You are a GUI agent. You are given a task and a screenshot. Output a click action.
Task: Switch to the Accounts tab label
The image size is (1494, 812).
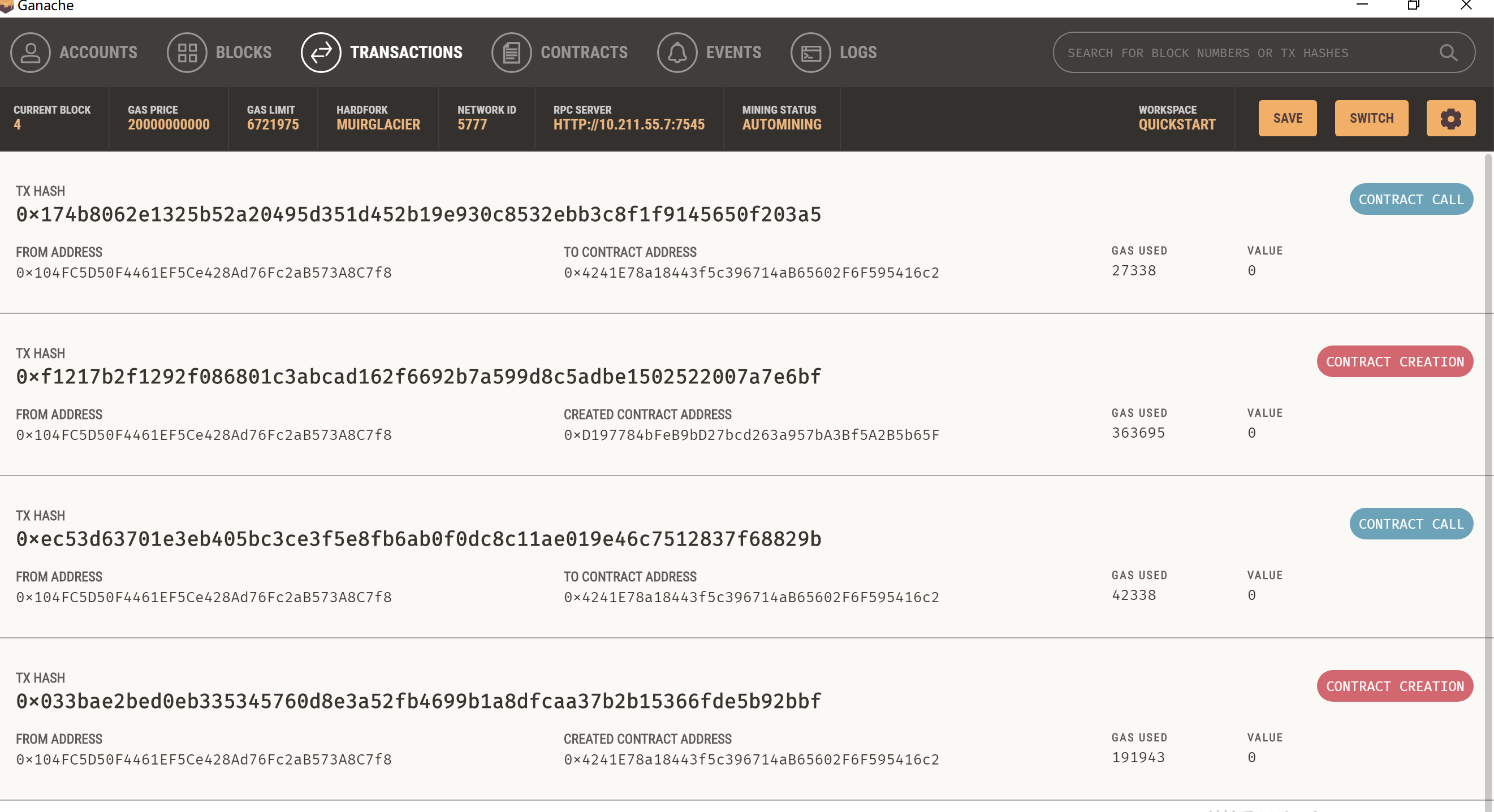click(x=98, y=53)
